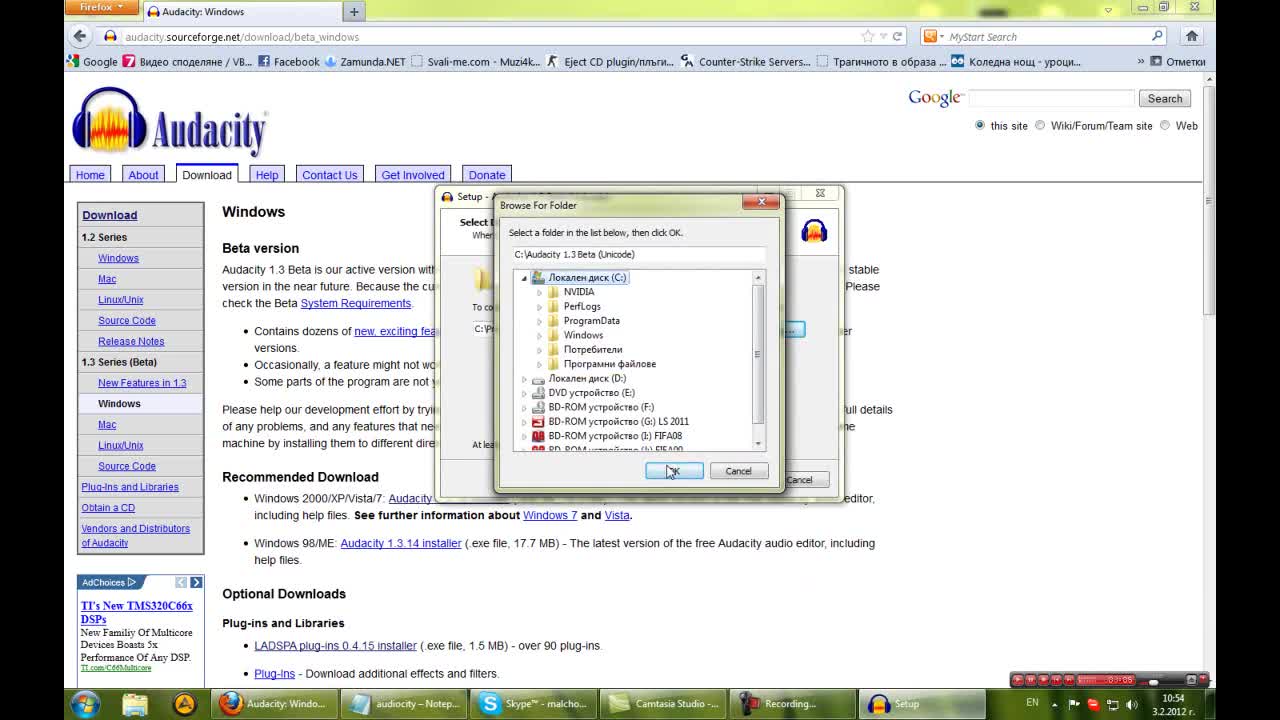Open the Audacity 1.3.14 installer link
Viewport: 1280px width, 720px height.
click(x=401, y=543)
